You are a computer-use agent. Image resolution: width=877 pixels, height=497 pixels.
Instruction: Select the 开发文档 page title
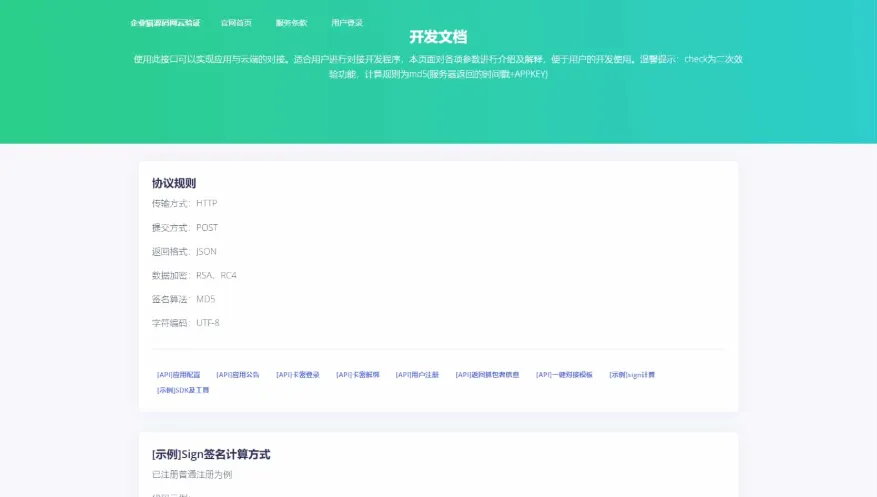(x=438, y=37)
